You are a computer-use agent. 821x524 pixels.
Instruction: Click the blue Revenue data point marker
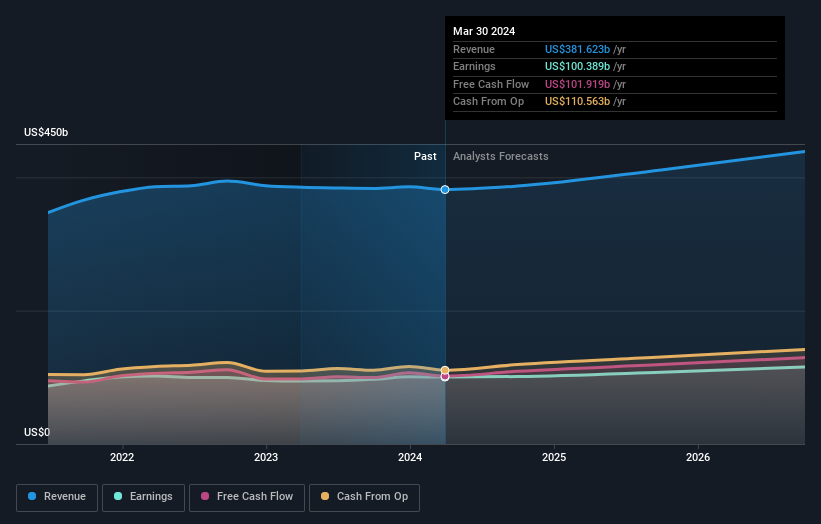tap(445, 189)
